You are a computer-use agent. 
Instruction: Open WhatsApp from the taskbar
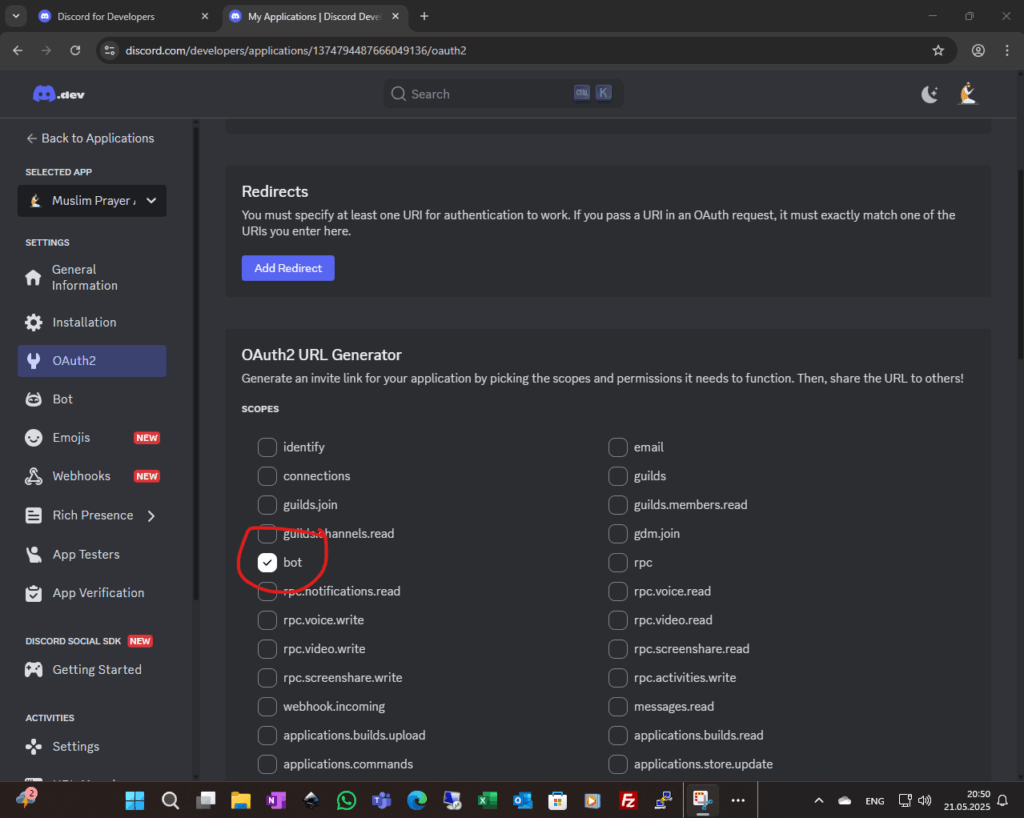(x=346, y=800)
